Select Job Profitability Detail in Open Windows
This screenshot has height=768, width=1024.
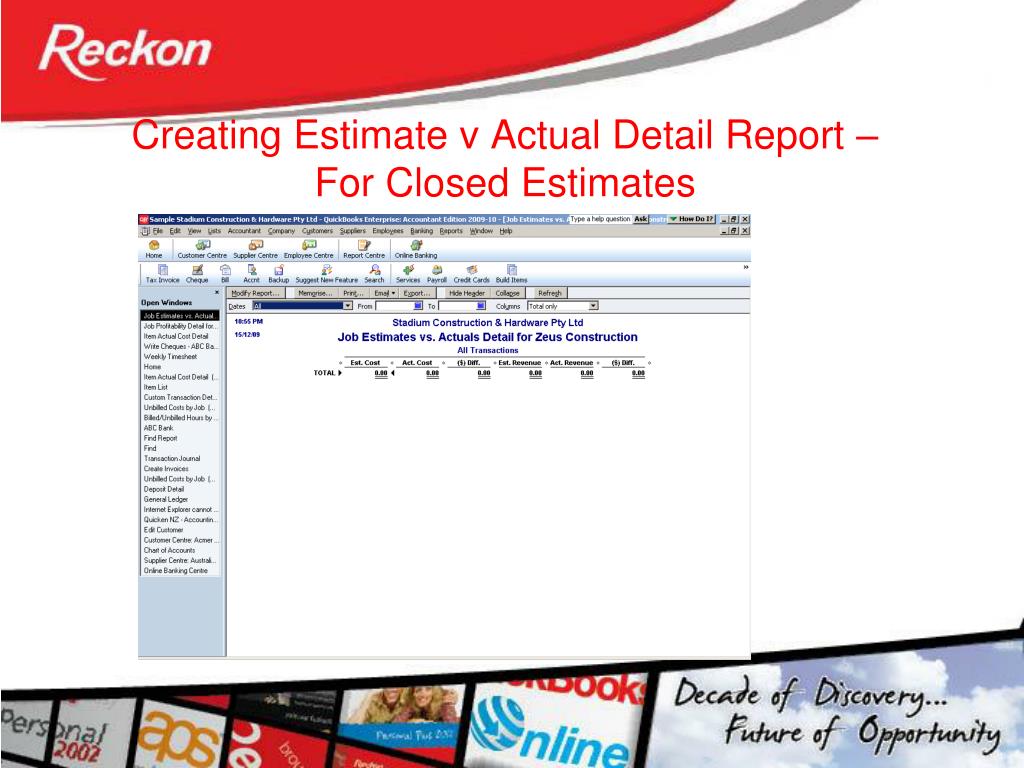tap(180, 326)
